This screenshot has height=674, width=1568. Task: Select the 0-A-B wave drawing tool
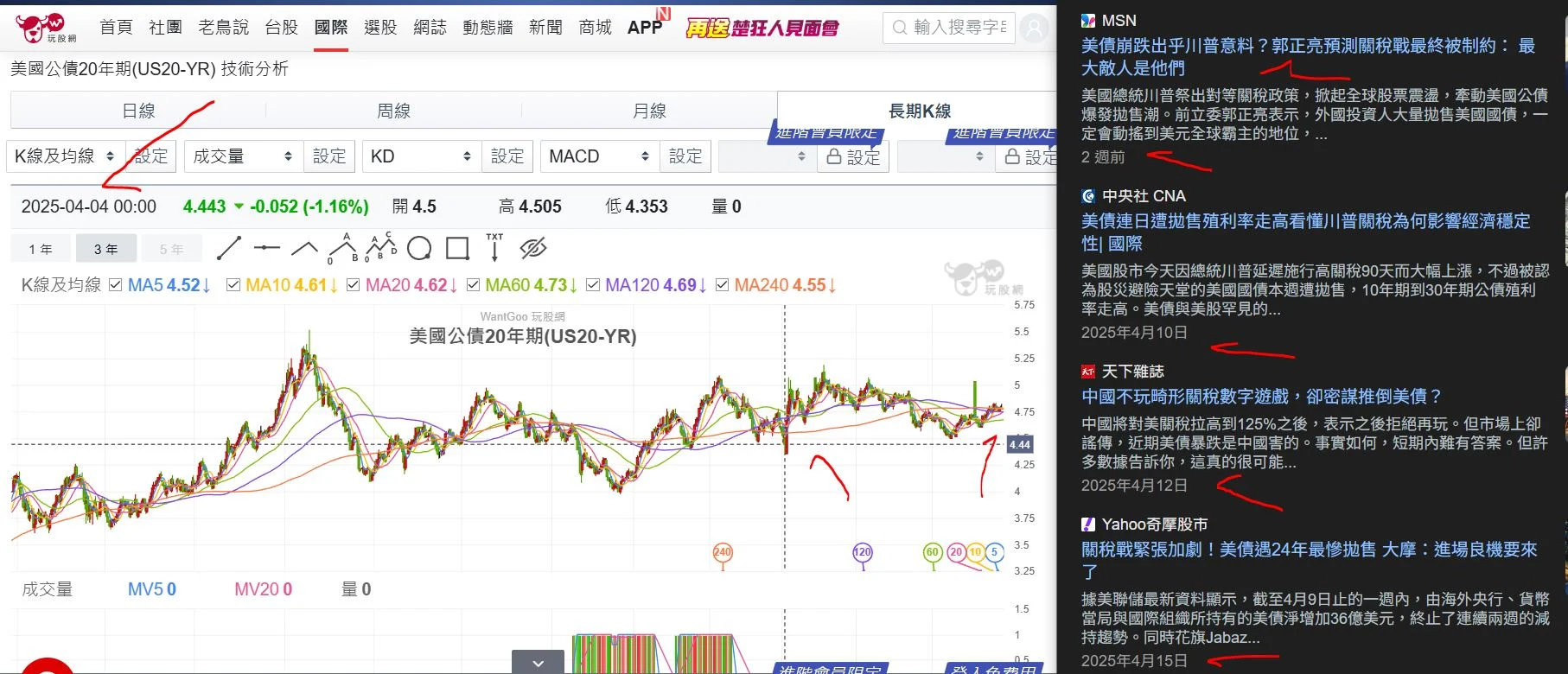[343, 248]
